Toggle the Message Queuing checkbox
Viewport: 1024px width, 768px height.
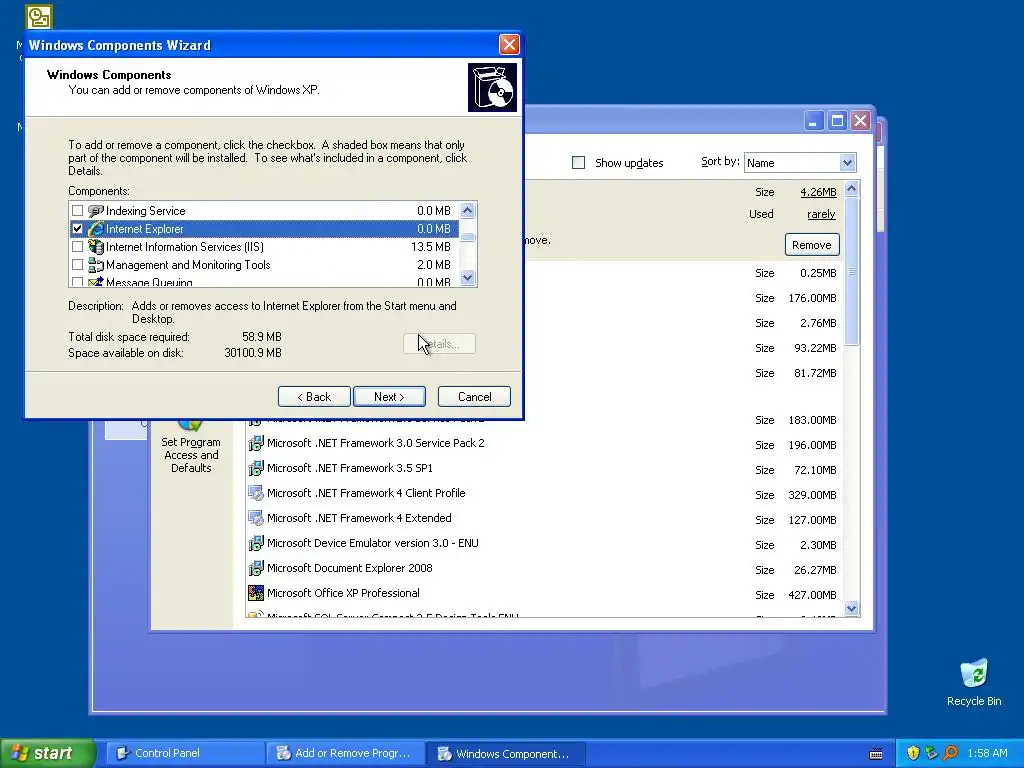[77, 282]
